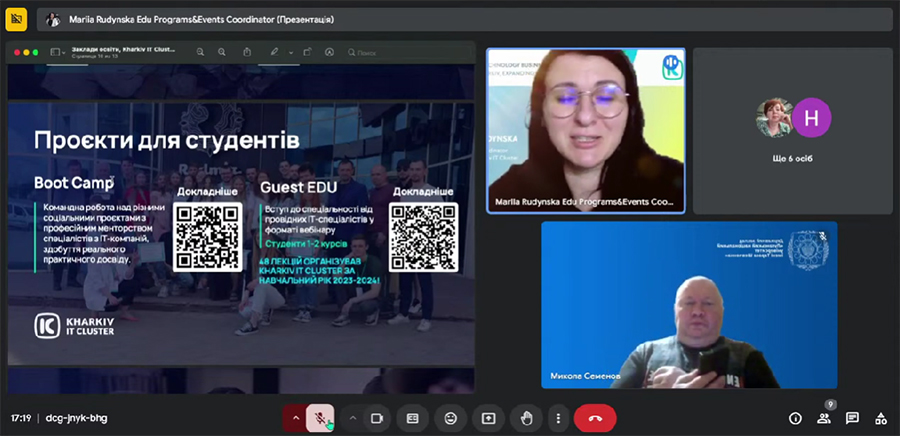
Task: Open sidebar view menu in Preview toolbar
Action: 57,52
